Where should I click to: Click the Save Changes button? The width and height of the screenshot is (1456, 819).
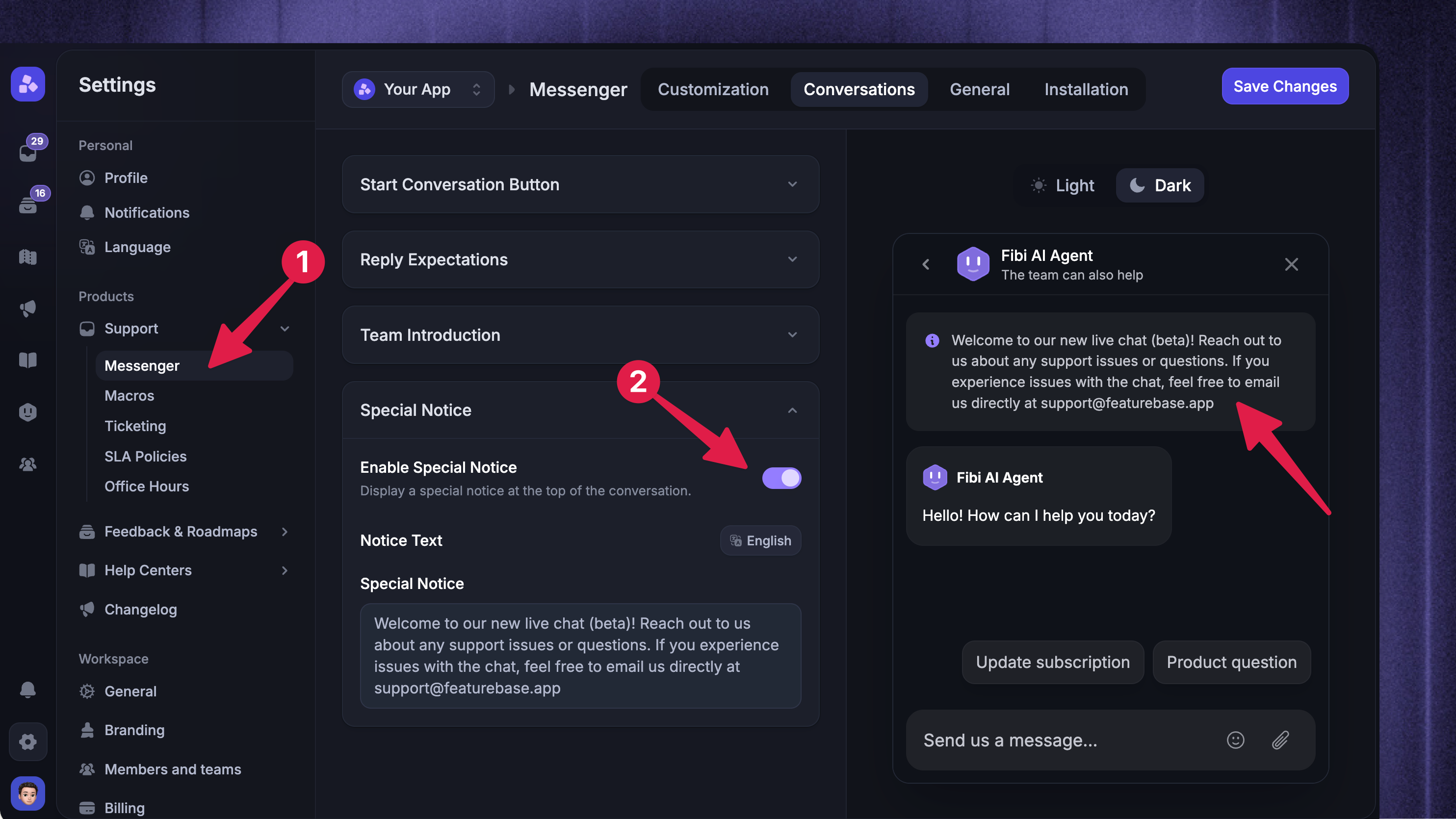[1285, 86]
